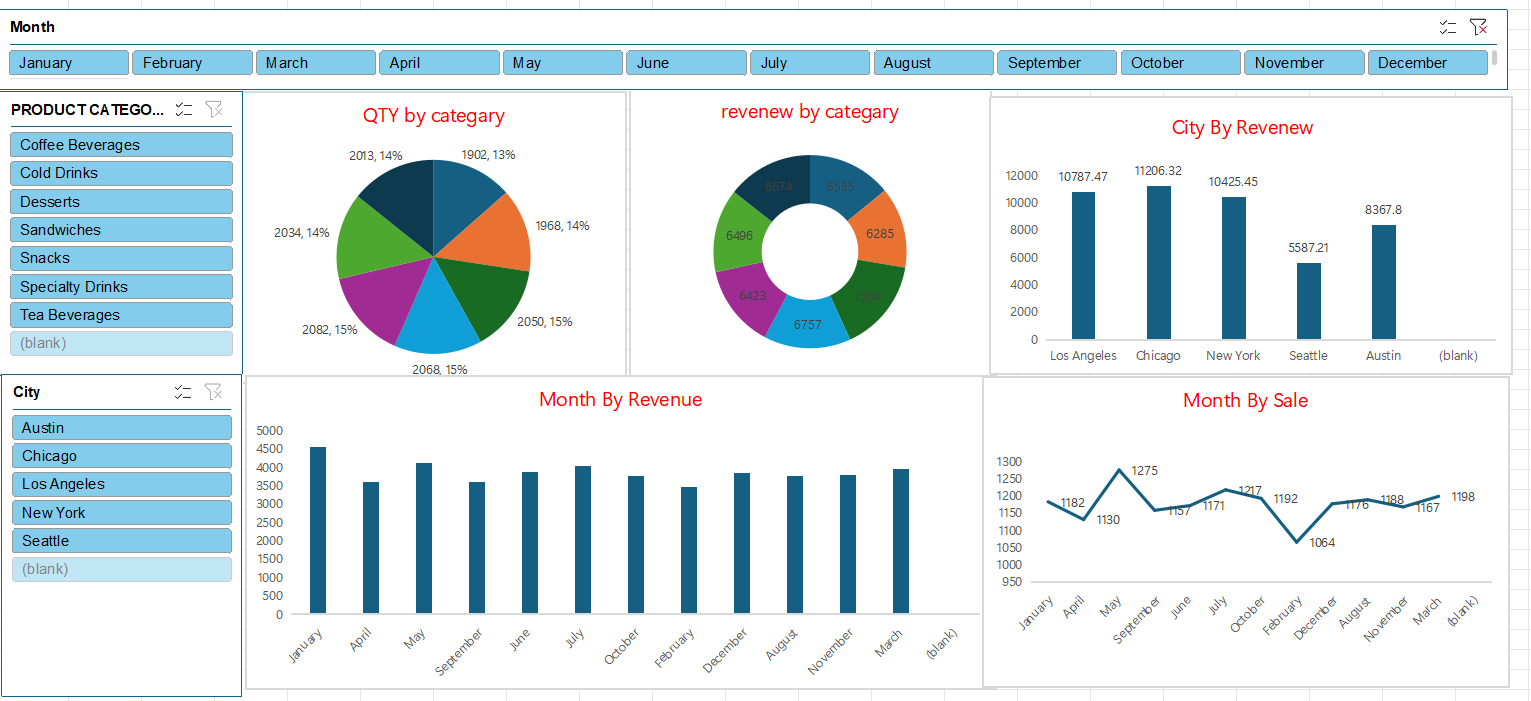Select the Cold Drinks category
Image resolution: width=1531 pixels, height=701 pixels.
point(121,173)
